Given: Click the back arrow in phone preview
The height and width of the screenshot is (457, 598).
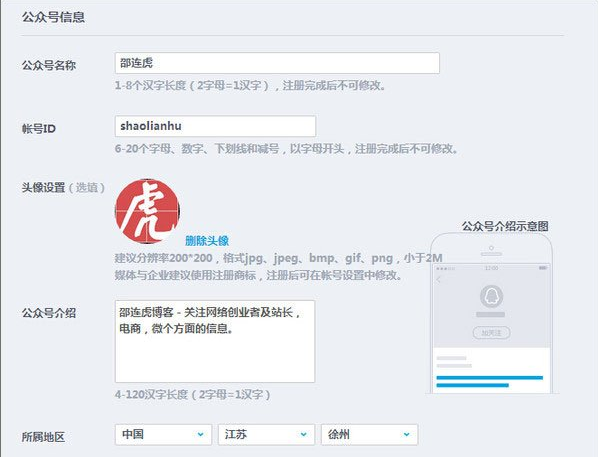Looking at the screenshot, I should coord(439,280).
